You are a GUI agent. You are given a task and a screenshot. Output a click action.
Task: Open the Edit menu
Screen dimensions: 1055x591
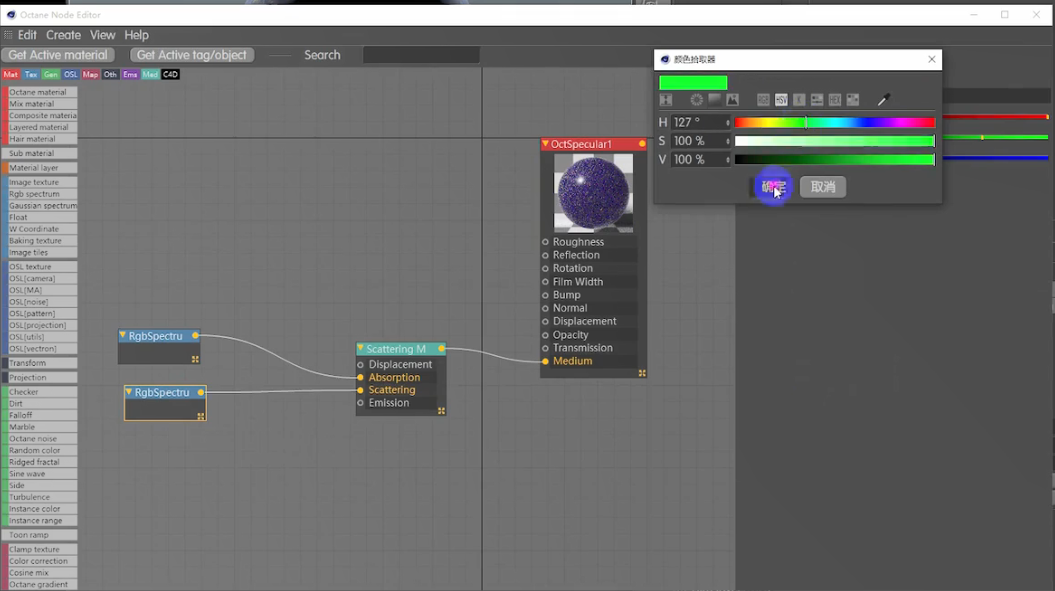tap(27, 35)
